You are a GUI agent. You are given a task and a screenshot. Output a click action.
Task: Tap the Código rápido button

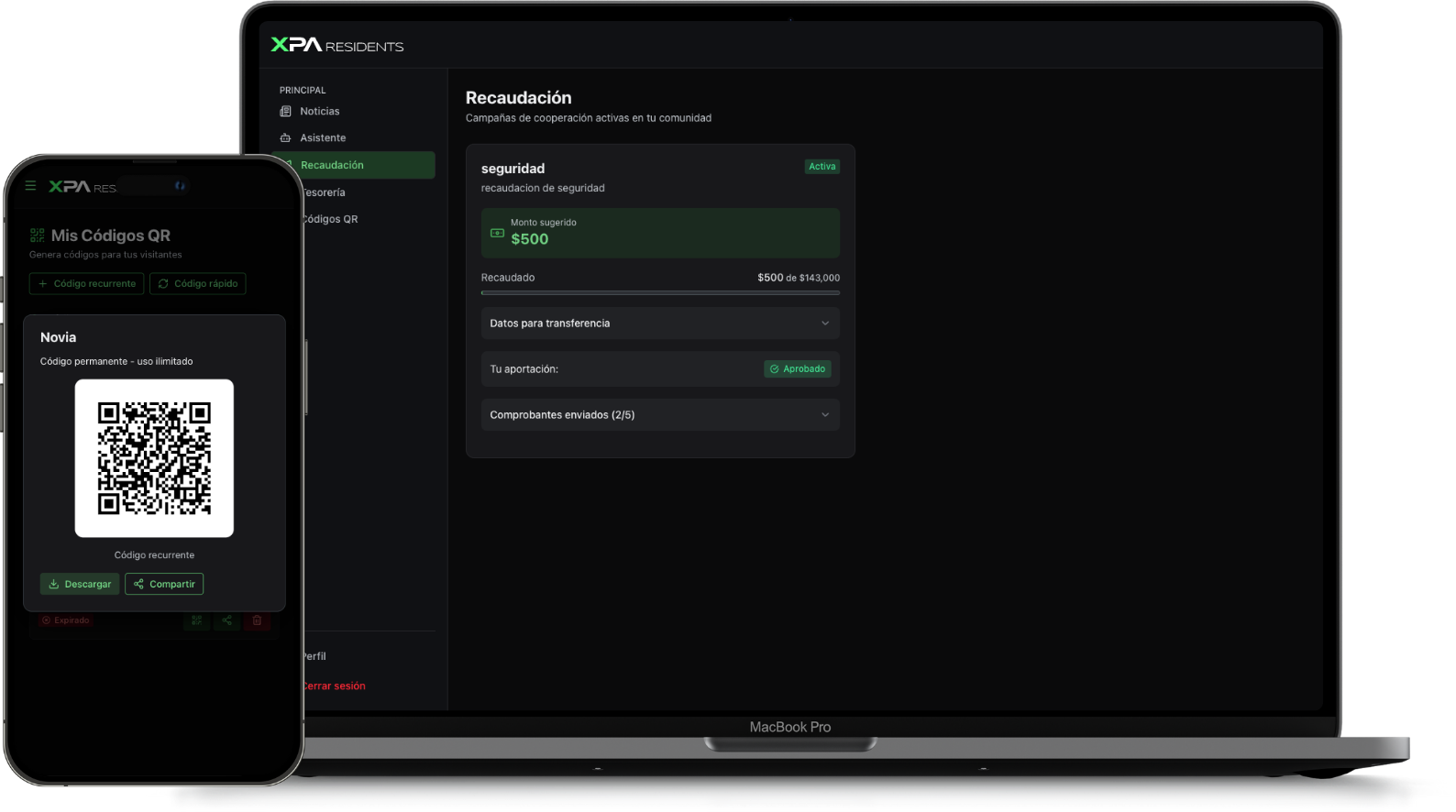(x=198, y=283)
